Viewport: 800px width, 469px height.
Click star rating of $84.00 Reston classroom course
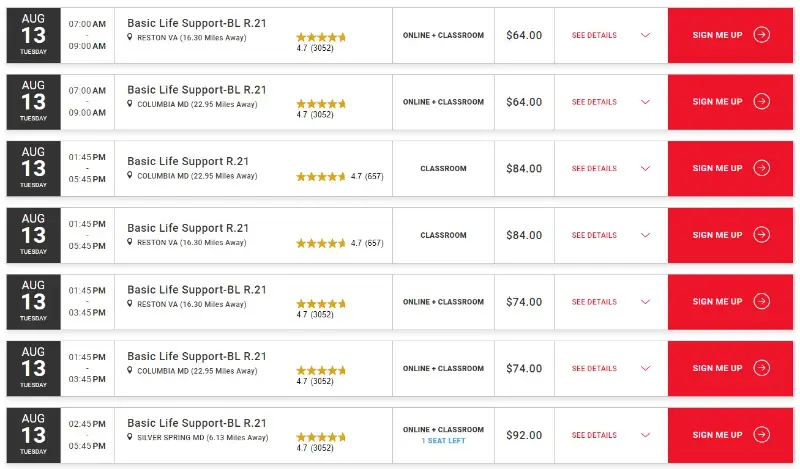[x=321, y=243]
